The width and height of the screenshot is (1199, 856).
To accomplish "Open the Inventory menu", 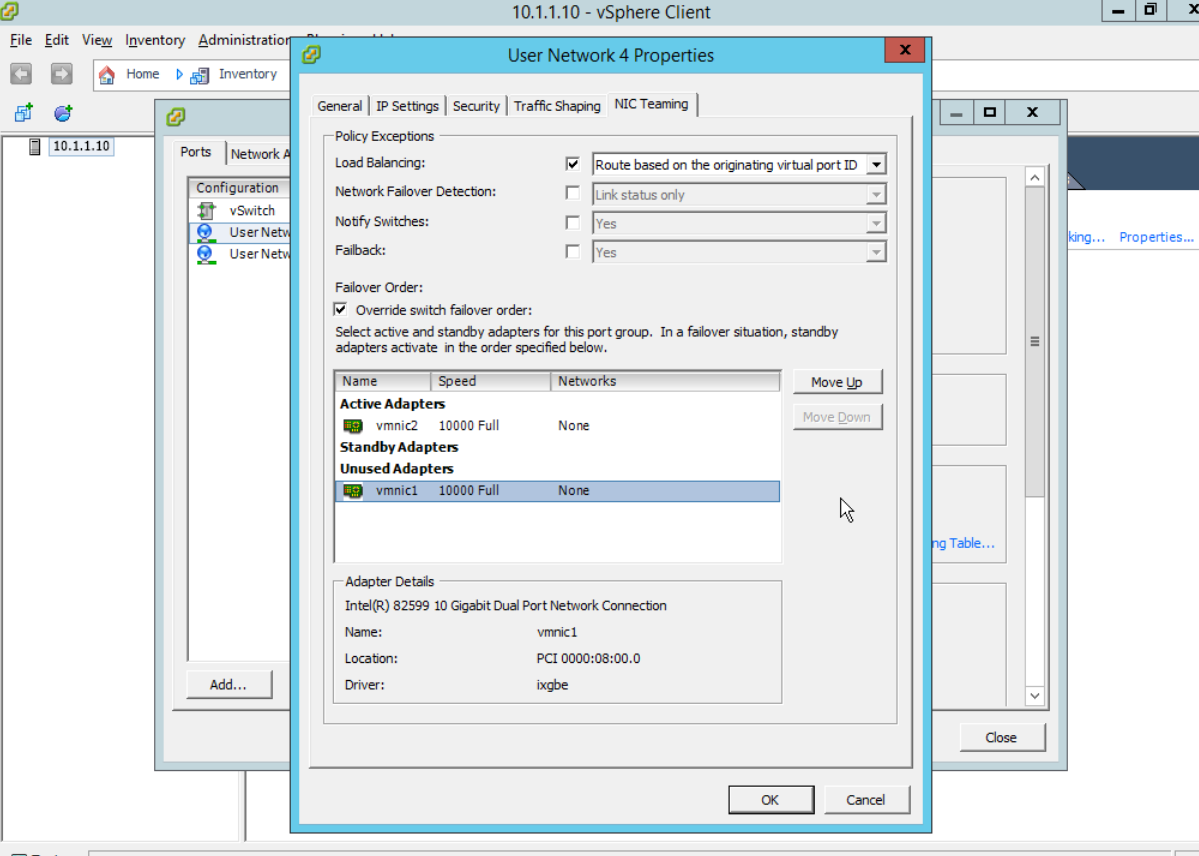I will (x=155, y=40).
